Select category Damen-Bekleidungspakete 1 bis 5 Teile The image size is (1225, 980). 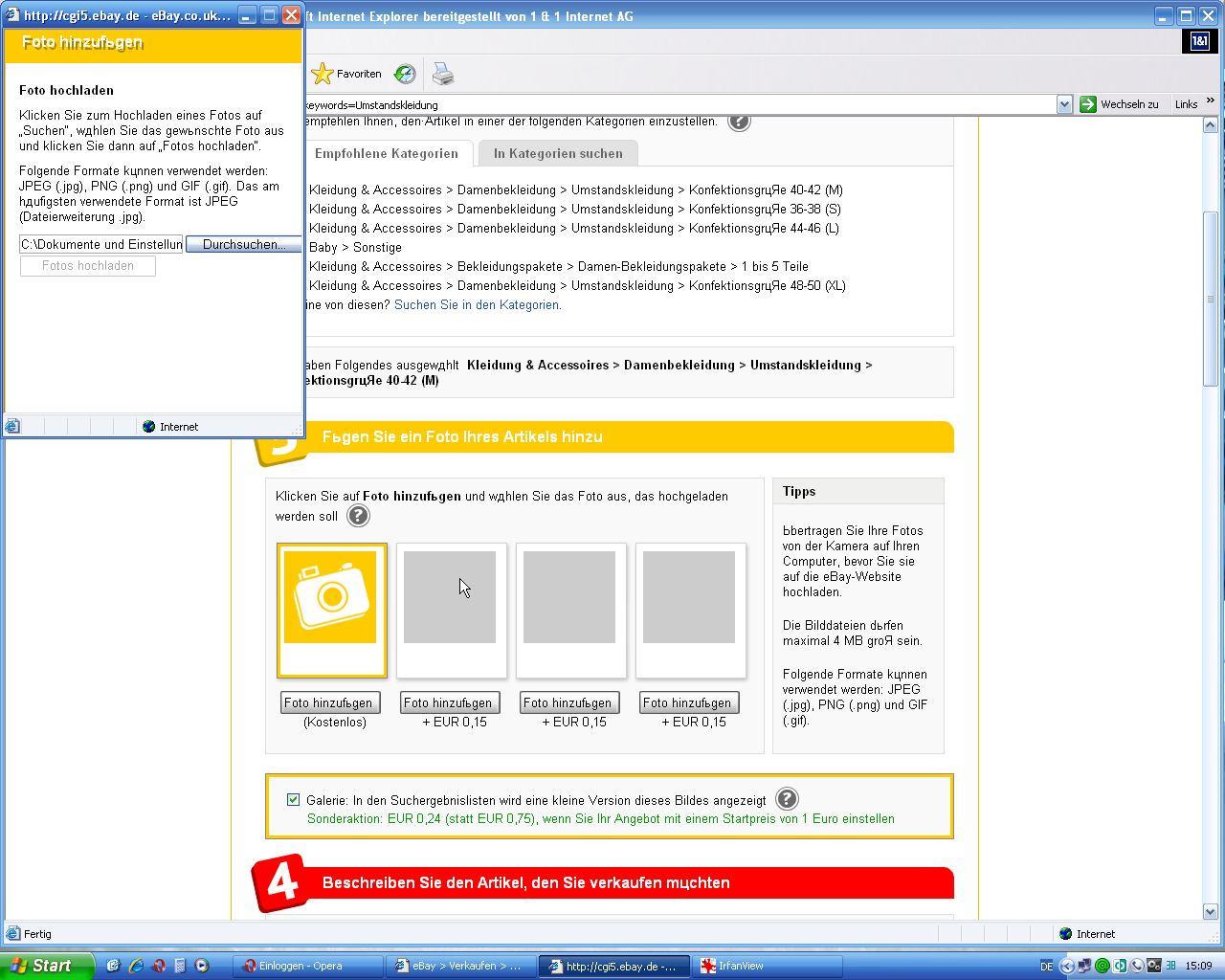559,266
